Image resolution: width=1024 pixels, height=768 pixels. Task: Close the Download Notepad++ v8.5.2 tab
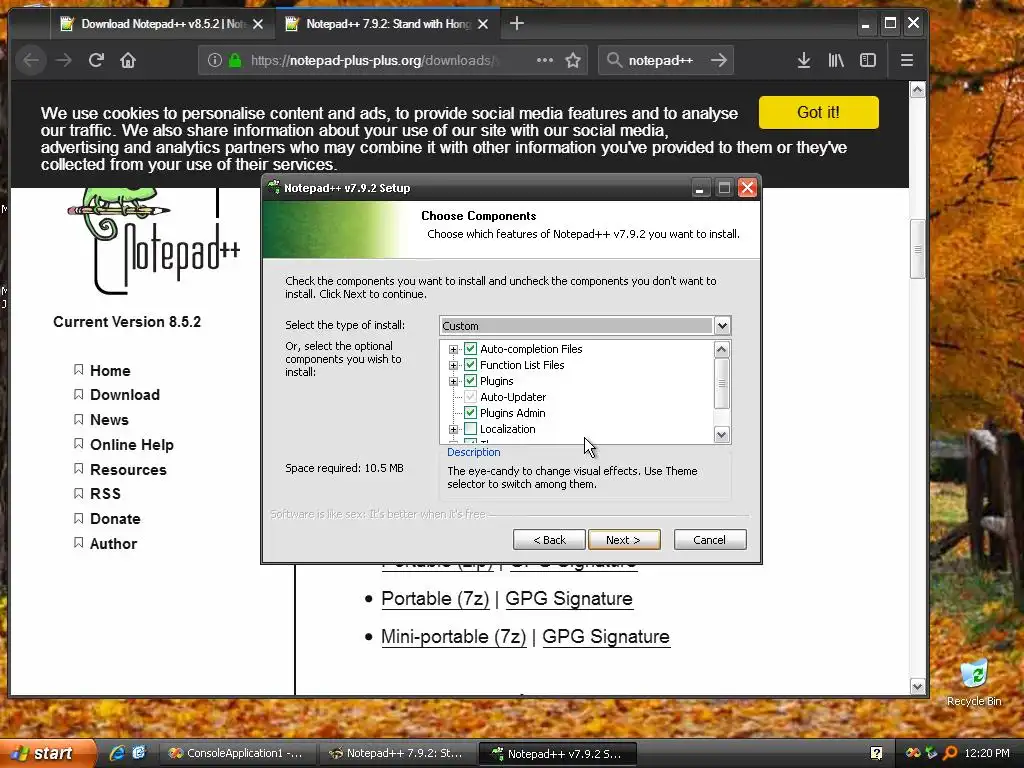tap(258, 24)
